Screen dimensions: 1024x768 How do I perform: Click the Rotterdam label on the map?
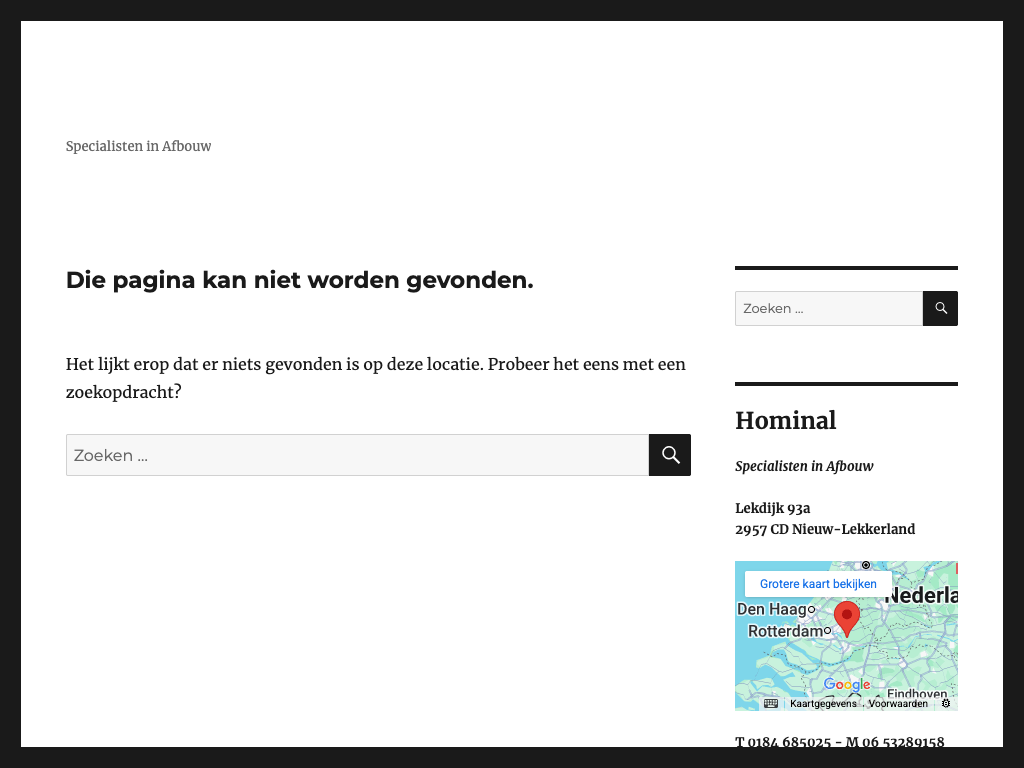785,631
